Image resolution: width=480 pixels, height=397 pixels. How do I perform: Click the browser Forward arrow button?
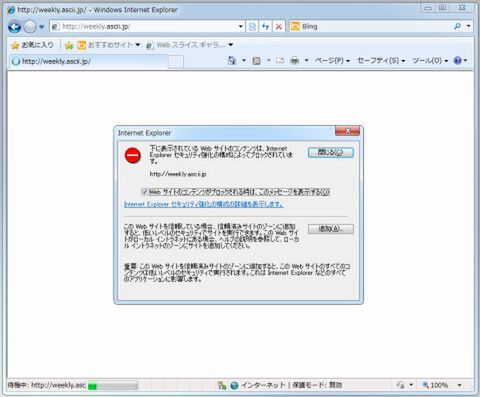tap(30, 27)
